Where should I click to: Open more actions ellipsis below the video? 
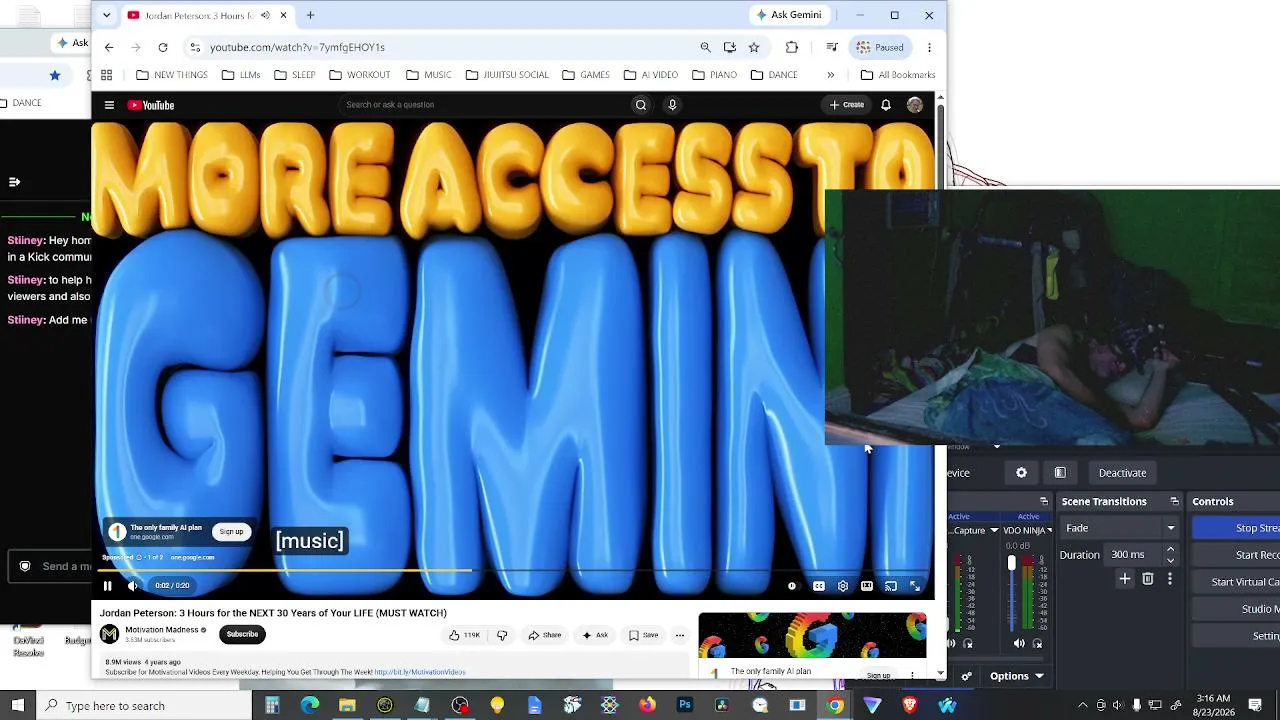680,635
